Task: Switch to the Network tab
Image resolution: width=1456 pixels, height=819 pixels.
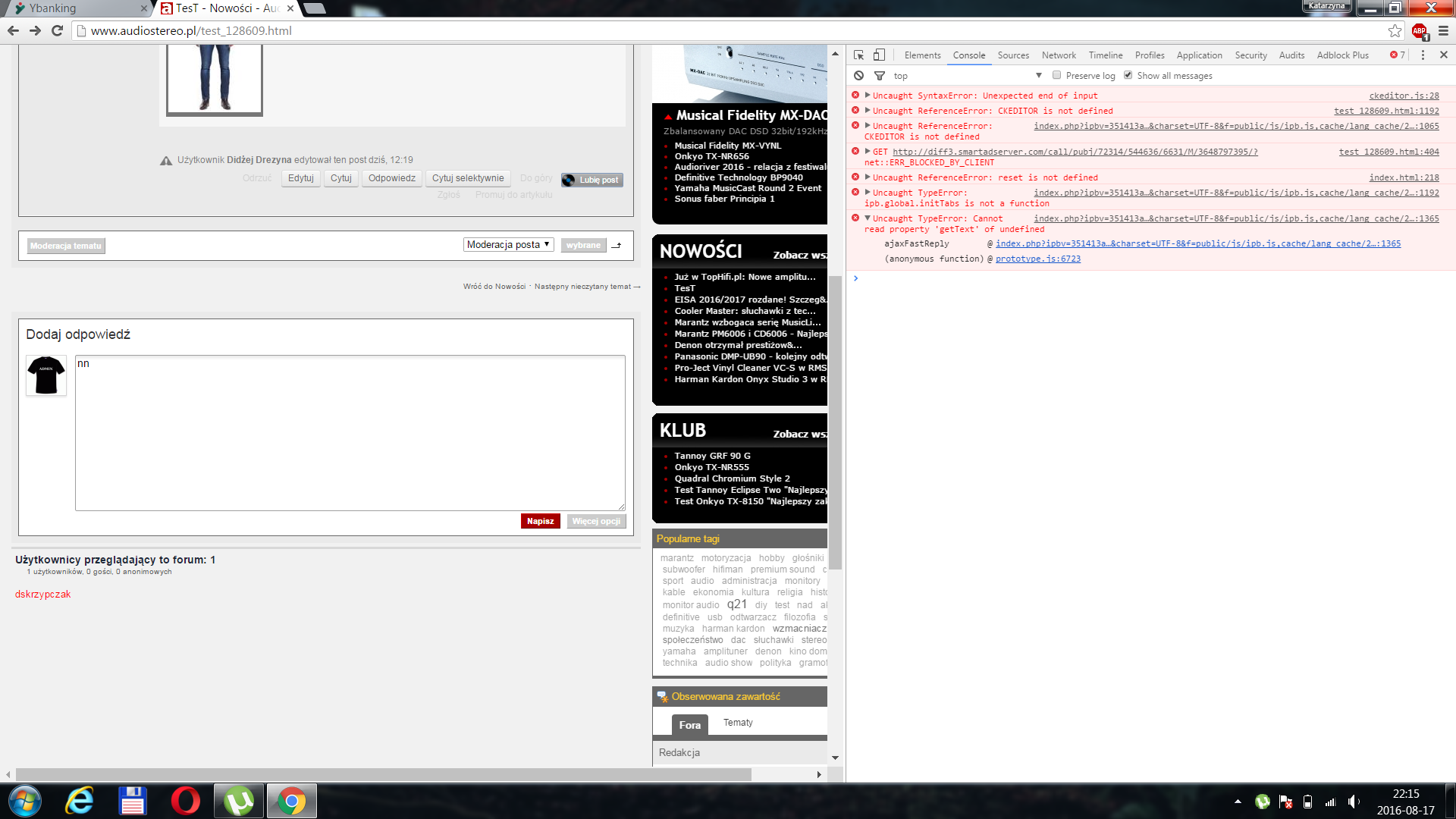Action: pyautogui.click(x=1059, y=55)
